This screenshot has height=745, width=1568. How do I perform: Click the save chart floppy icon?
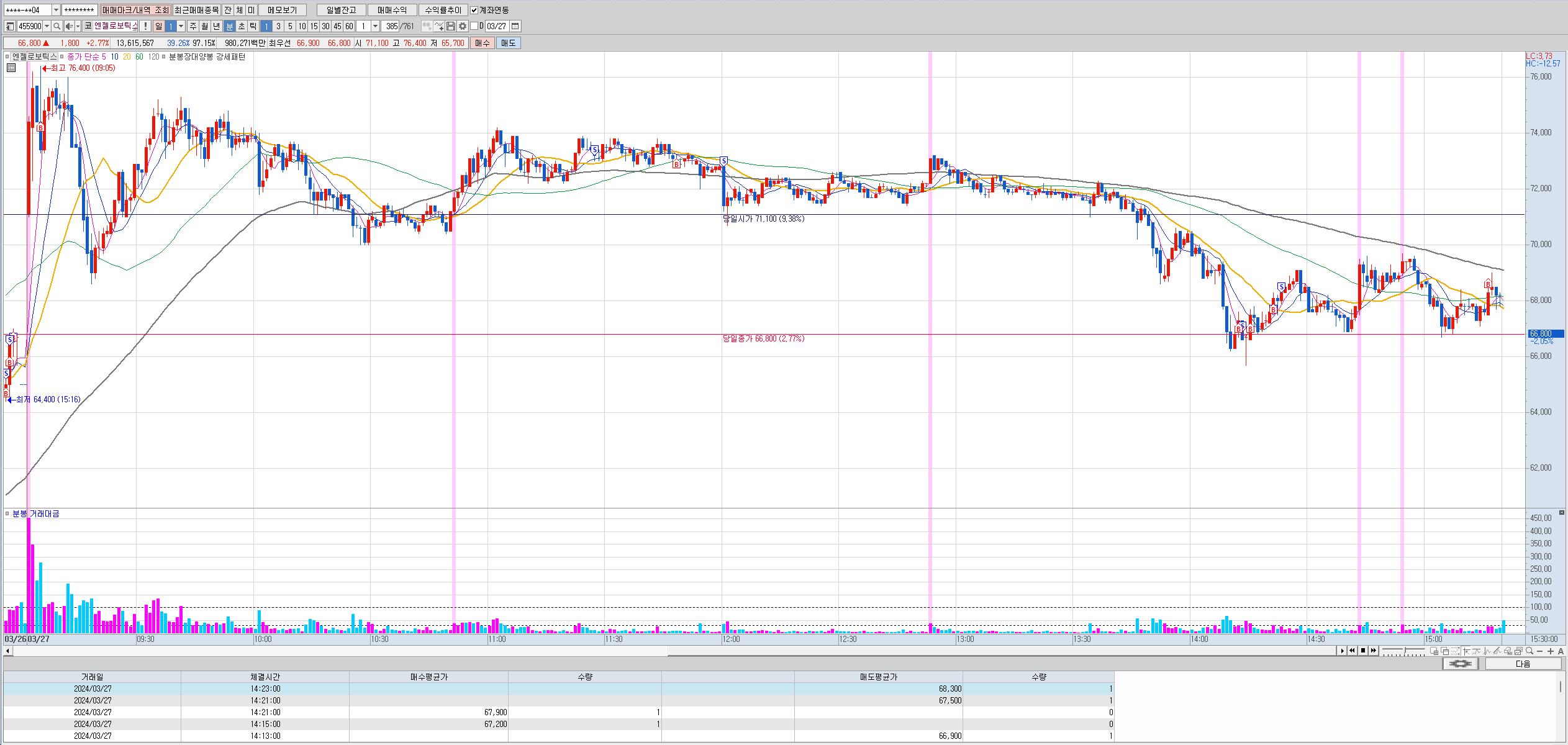tap(451, 26)
